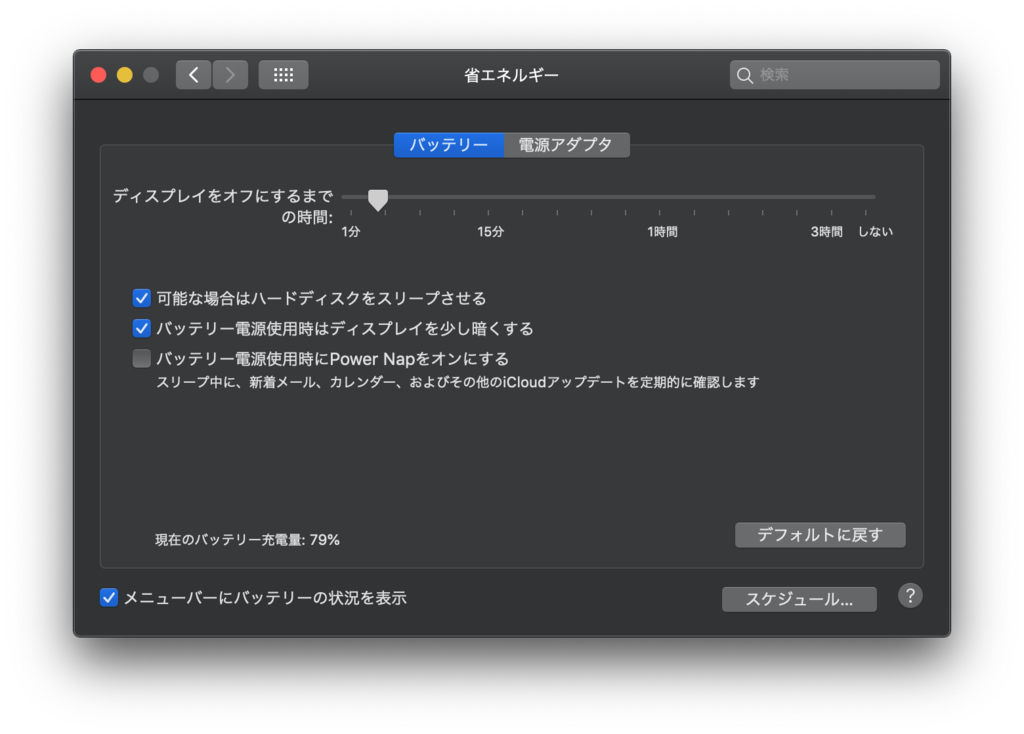Click the 1時間 mark on the timer scale
The height and width of the screenshot is (734, 1024).
(662, 231)
